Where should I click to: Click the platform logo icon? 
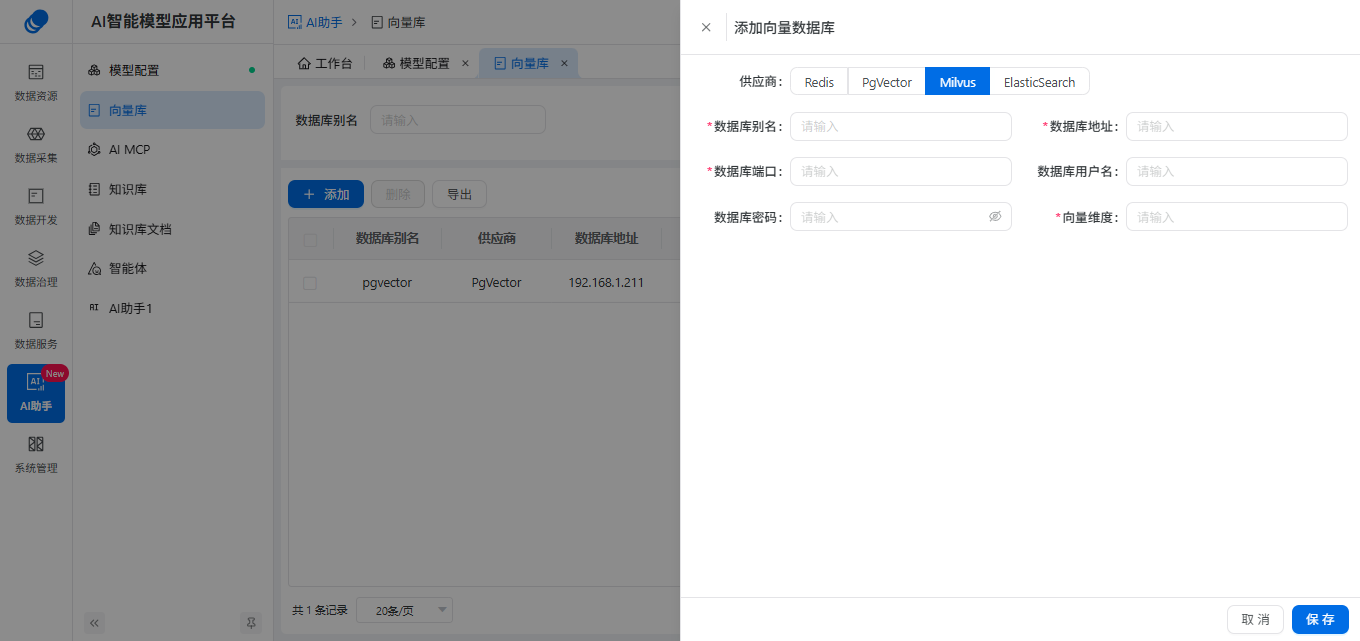(x=36, y=21)
